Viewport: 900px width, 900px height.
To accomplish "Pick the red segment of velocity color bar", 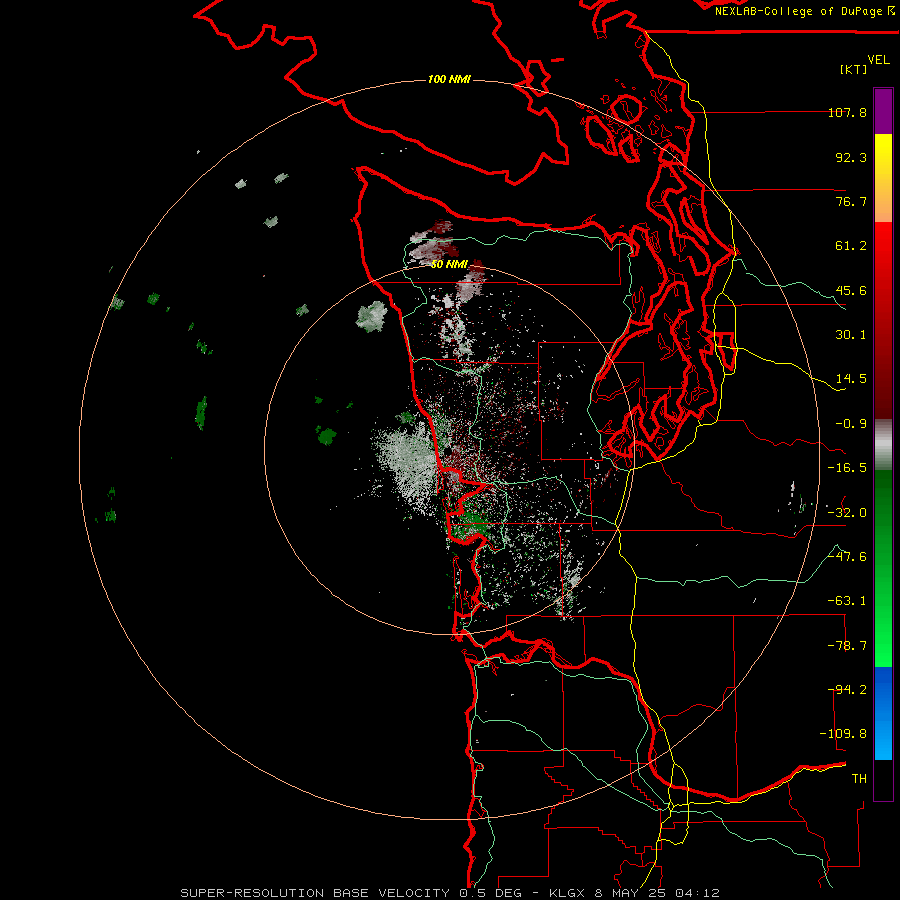I will point(883,320).
